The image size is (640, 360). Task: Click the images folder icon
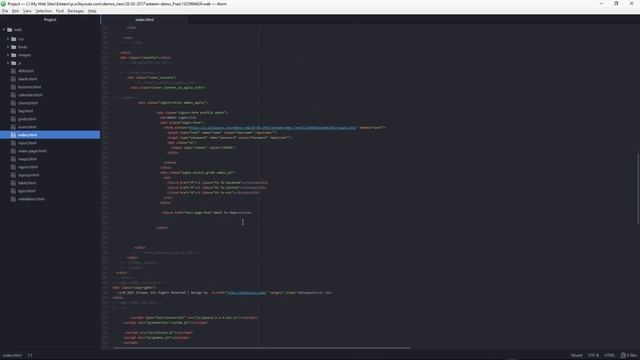[x=14, y=55]
